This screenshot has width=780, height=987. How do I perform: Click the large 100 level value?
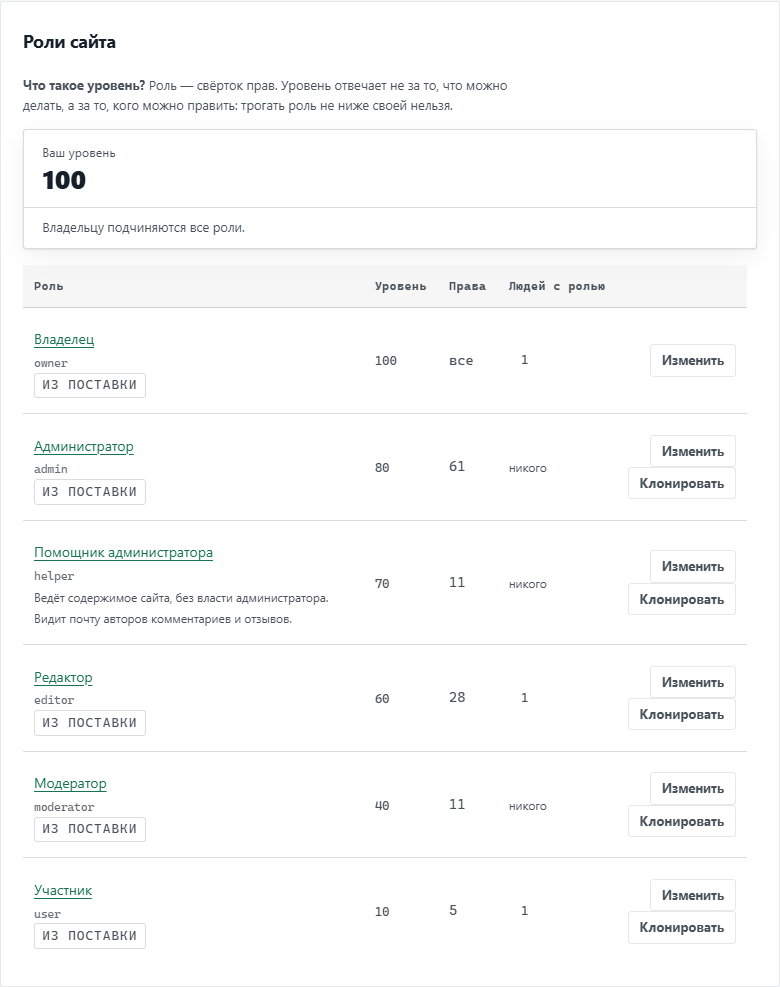tap(64, 181)
